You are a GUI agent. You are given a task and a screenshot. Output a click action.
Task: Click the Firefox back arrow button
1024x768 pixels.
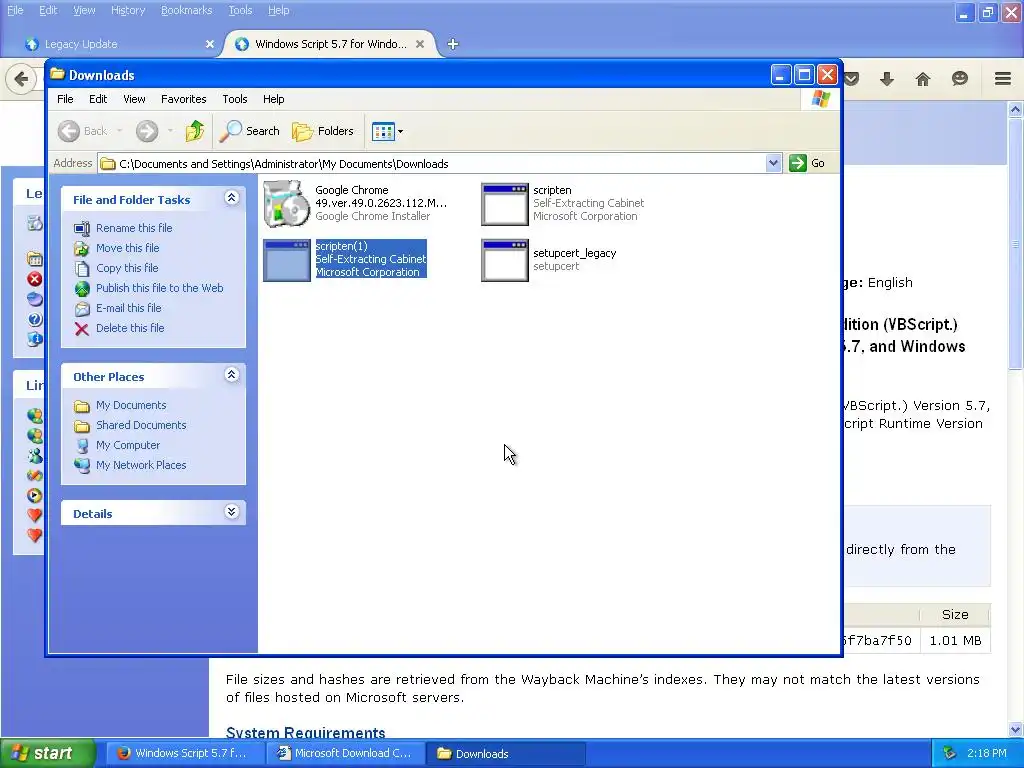(x=21, y=79)
